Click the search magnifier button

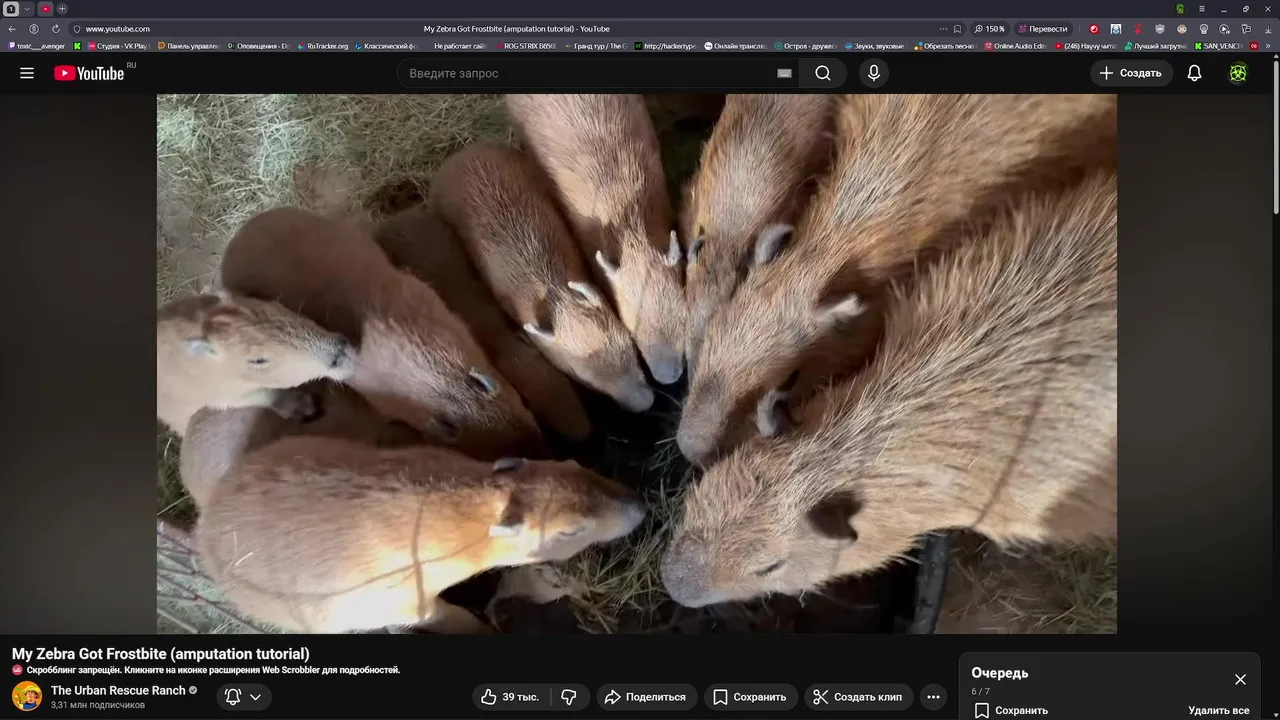pos(822,73)
